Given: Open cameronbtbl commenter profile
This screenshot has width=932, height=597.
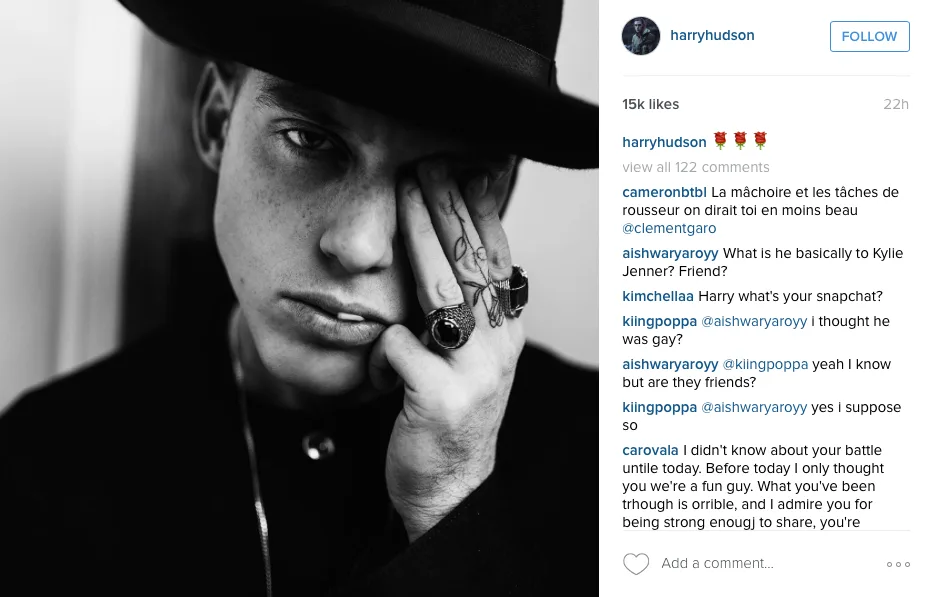Looking at the screenshot, I should pos(664,192).
